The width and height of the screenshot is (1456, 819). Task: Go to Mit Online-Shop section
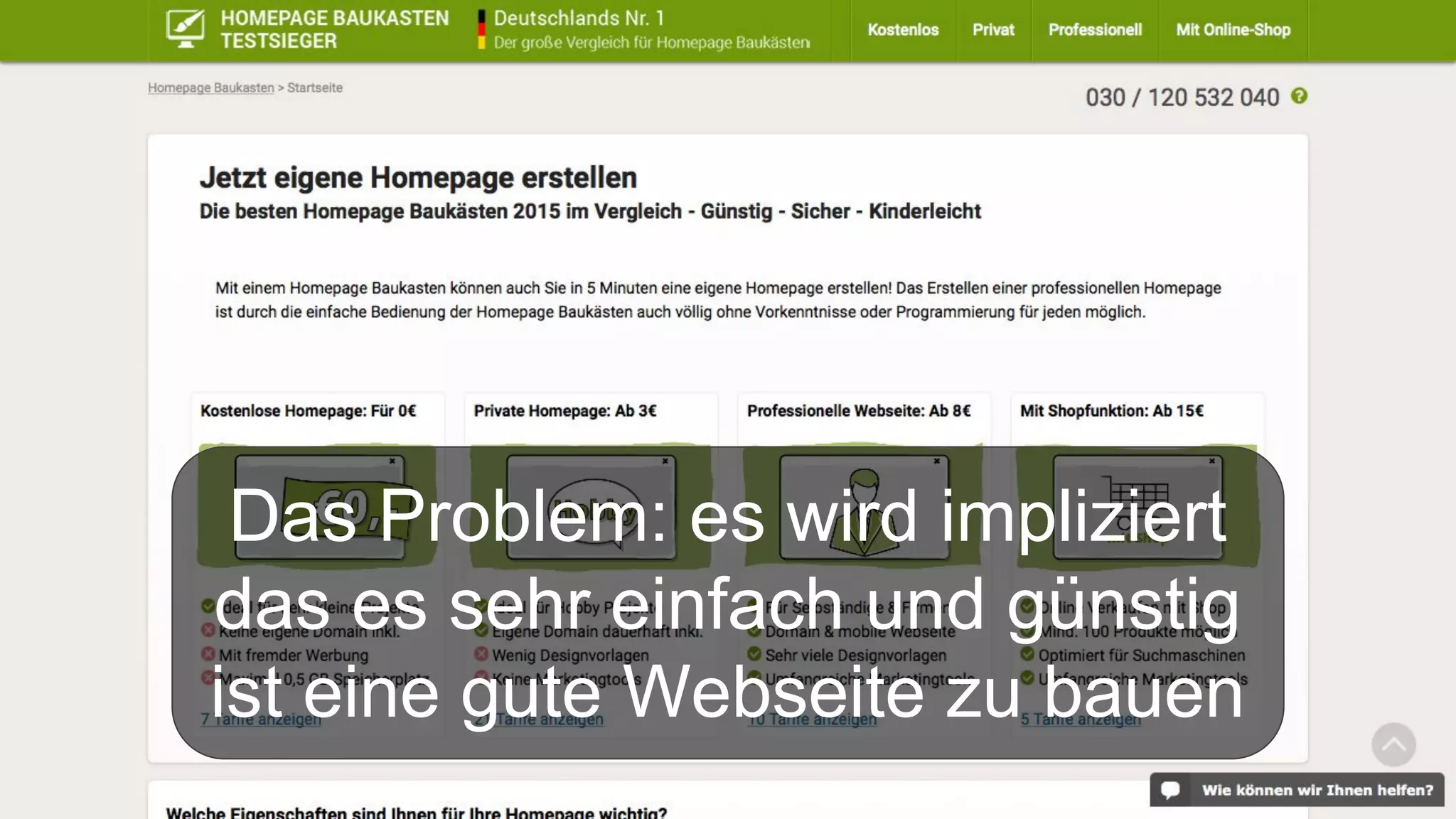click(x=1233, y=30)
